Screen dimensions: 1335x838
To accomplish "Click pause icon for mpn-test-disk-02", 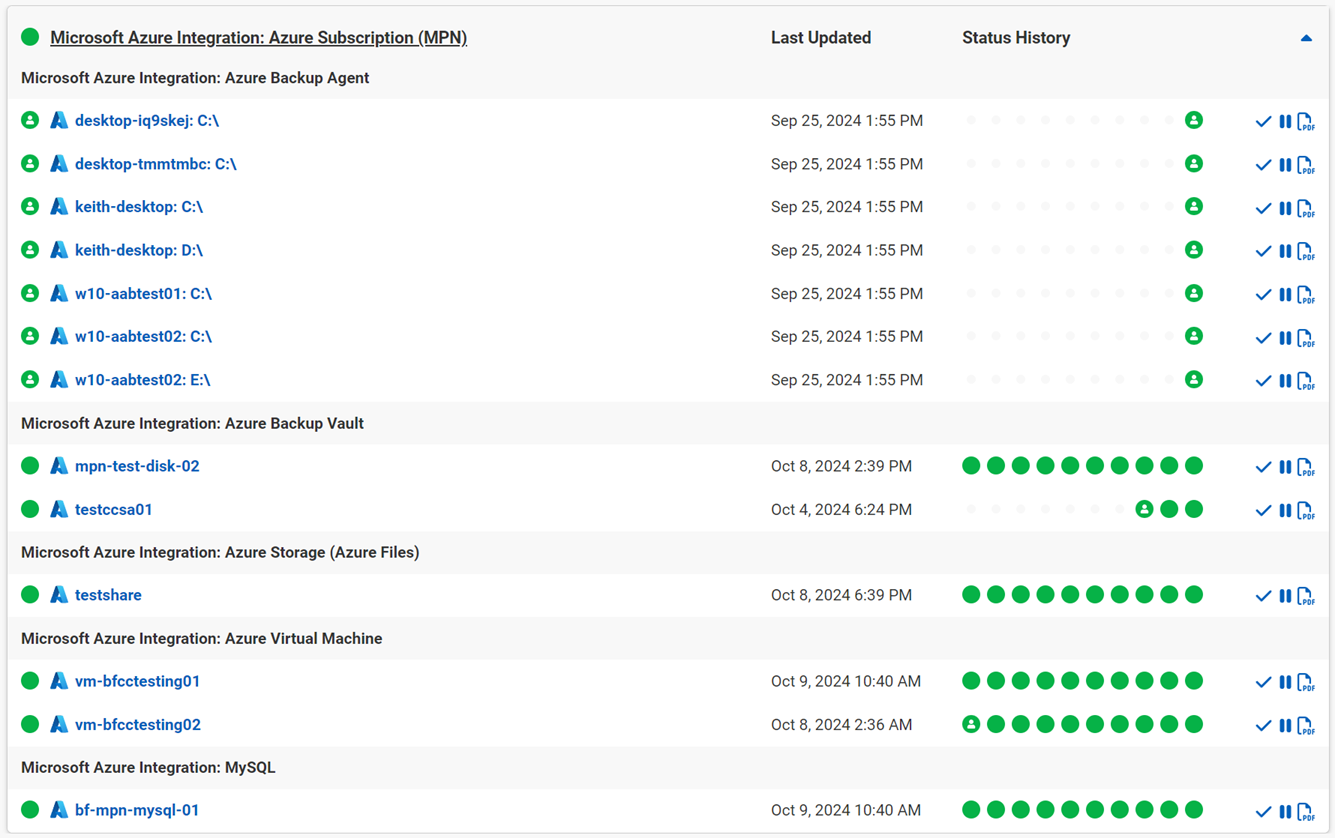I will (1285, 467).
